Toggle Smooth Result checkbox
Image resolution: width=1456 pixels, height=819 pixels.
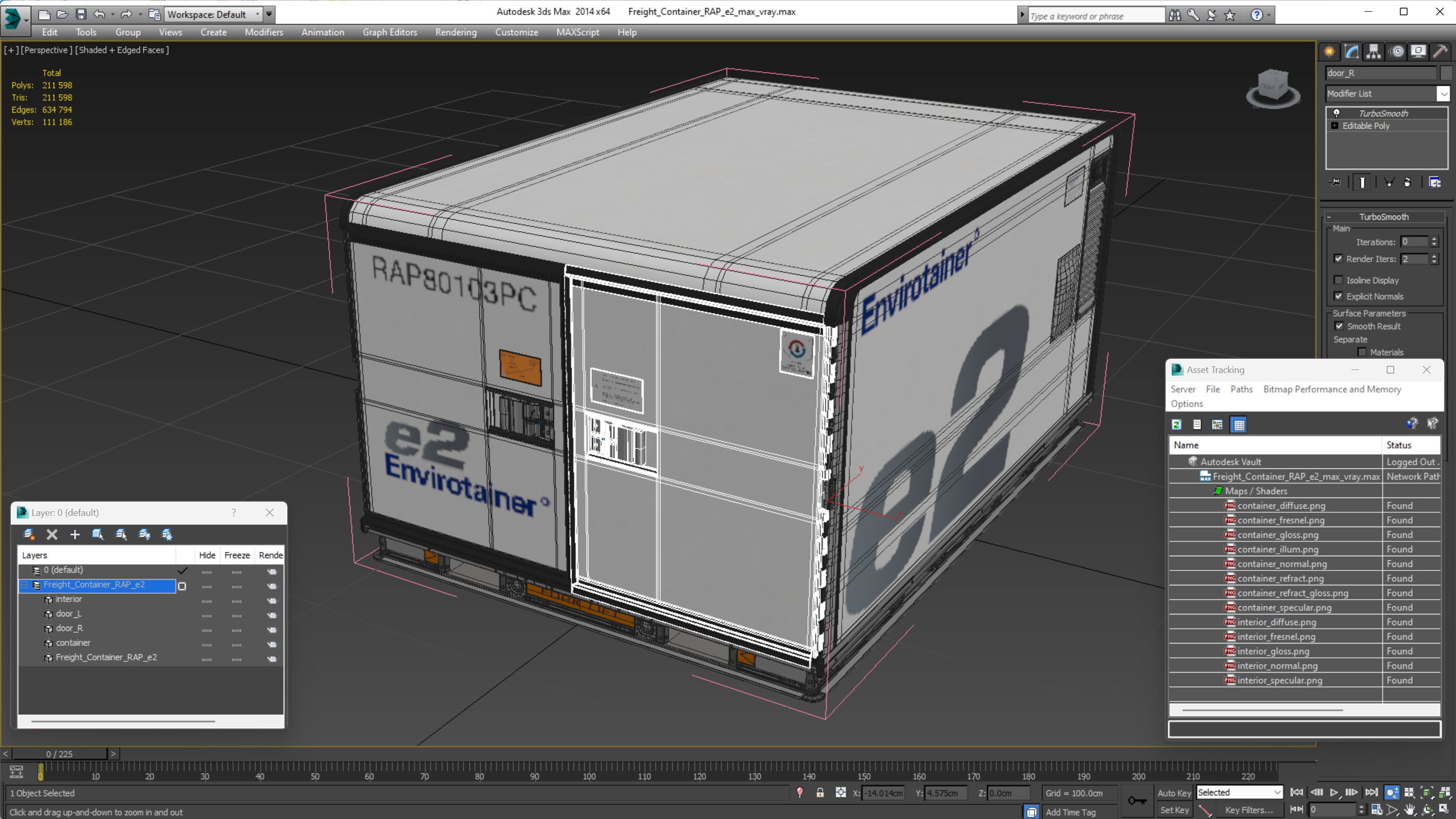coord(1339,326)
